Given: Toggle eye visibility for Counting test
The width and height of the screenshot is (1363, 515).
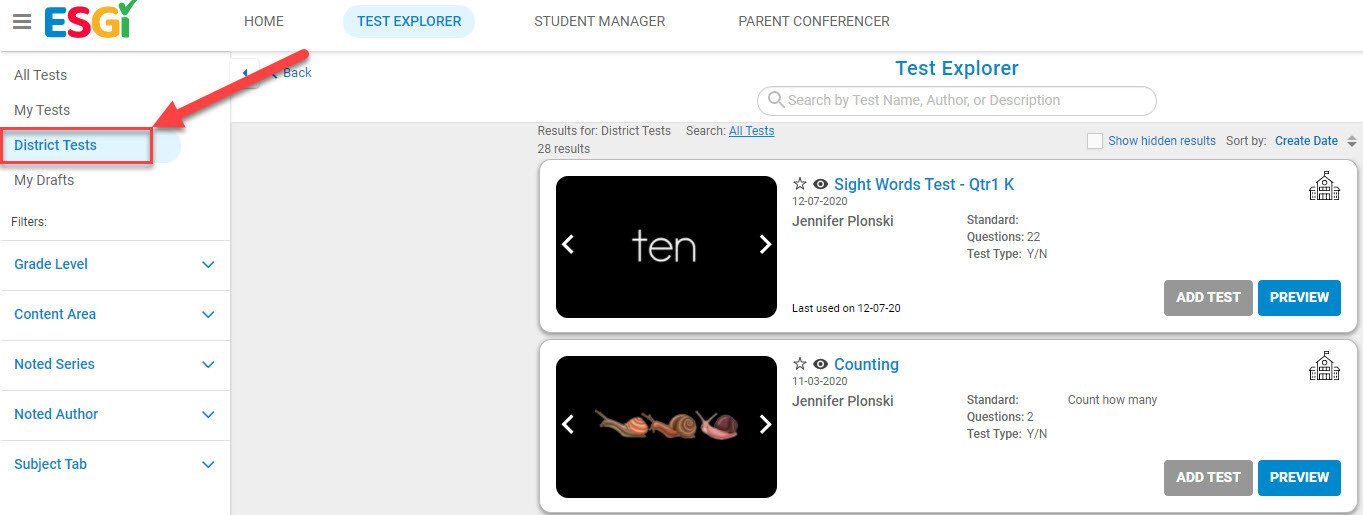Looking at the screenshot, I should (x=821, y=364).
